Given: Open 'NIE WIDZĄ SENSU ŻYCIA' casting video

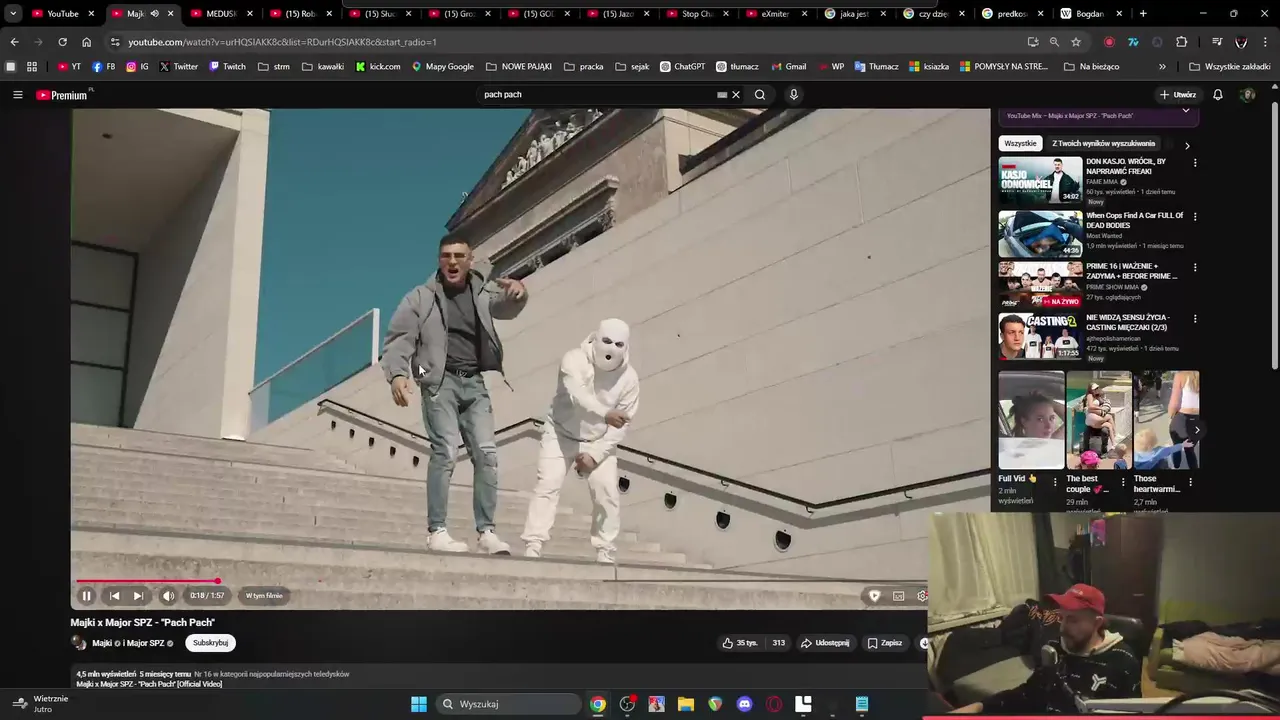Looking at the screenshot, I should coord(1040,336).
